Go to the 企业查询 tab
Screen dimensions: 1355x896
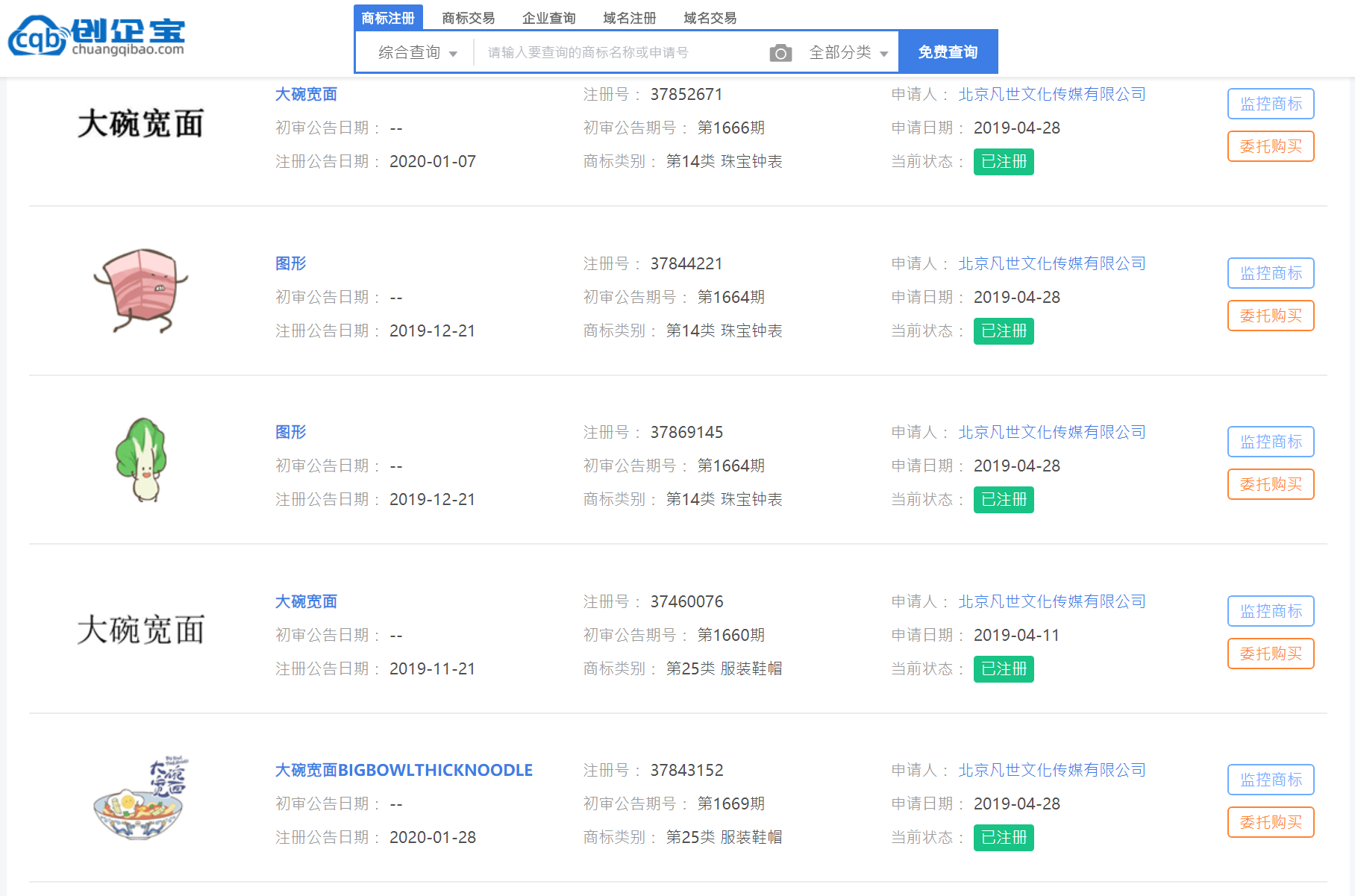pos(549,18)
